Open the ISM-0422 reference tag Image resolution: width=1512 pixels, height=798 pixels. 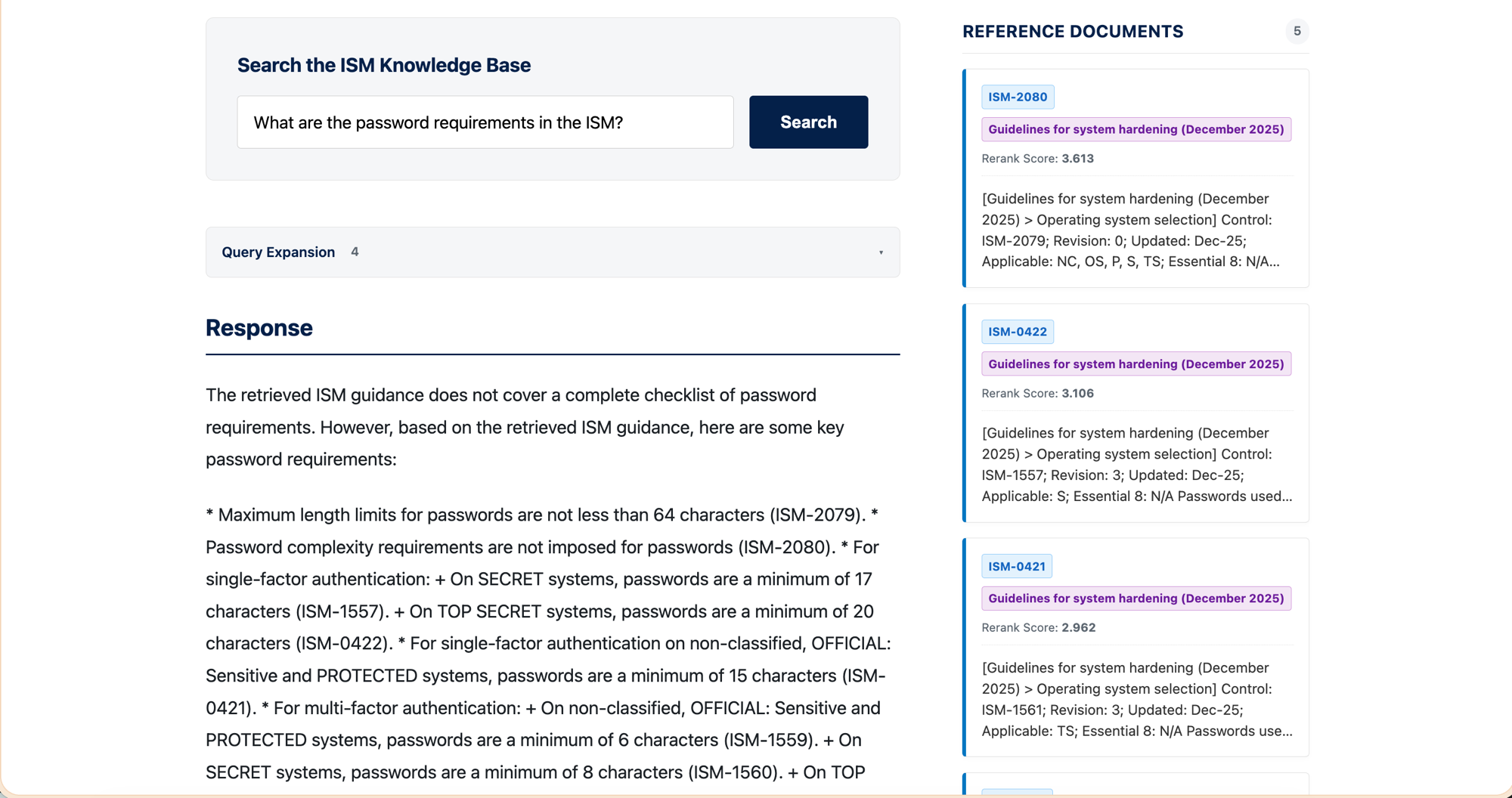coord(1018,331)
